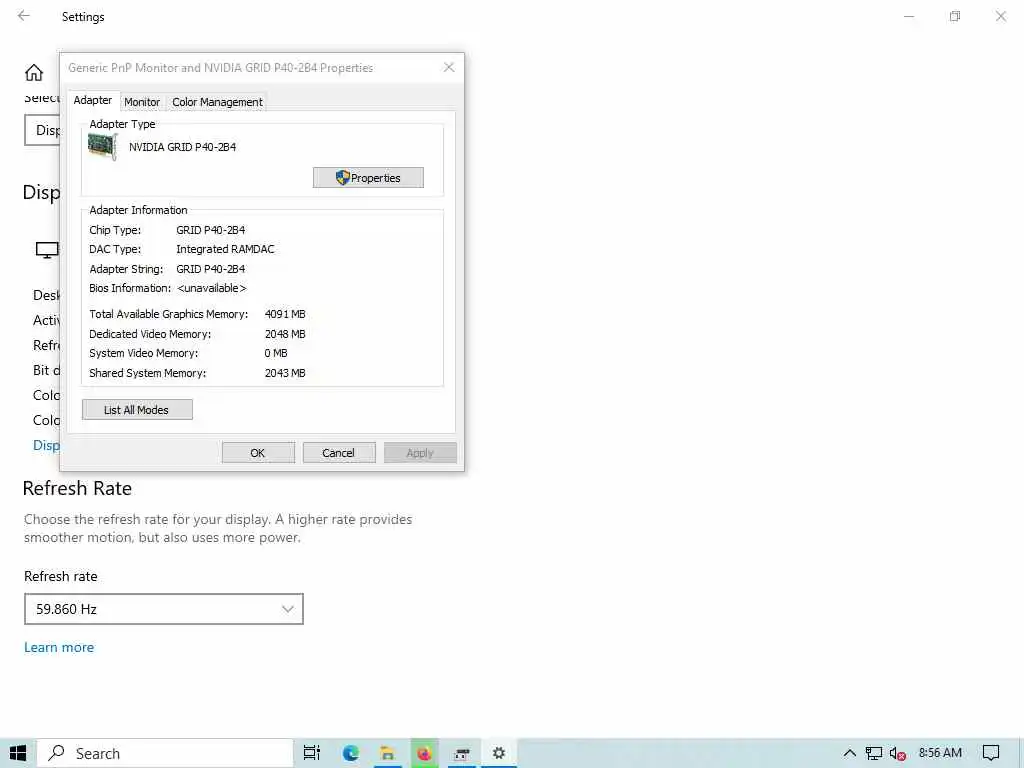Open the Color Management tab
1024x768 pixels.
(217, 102)
